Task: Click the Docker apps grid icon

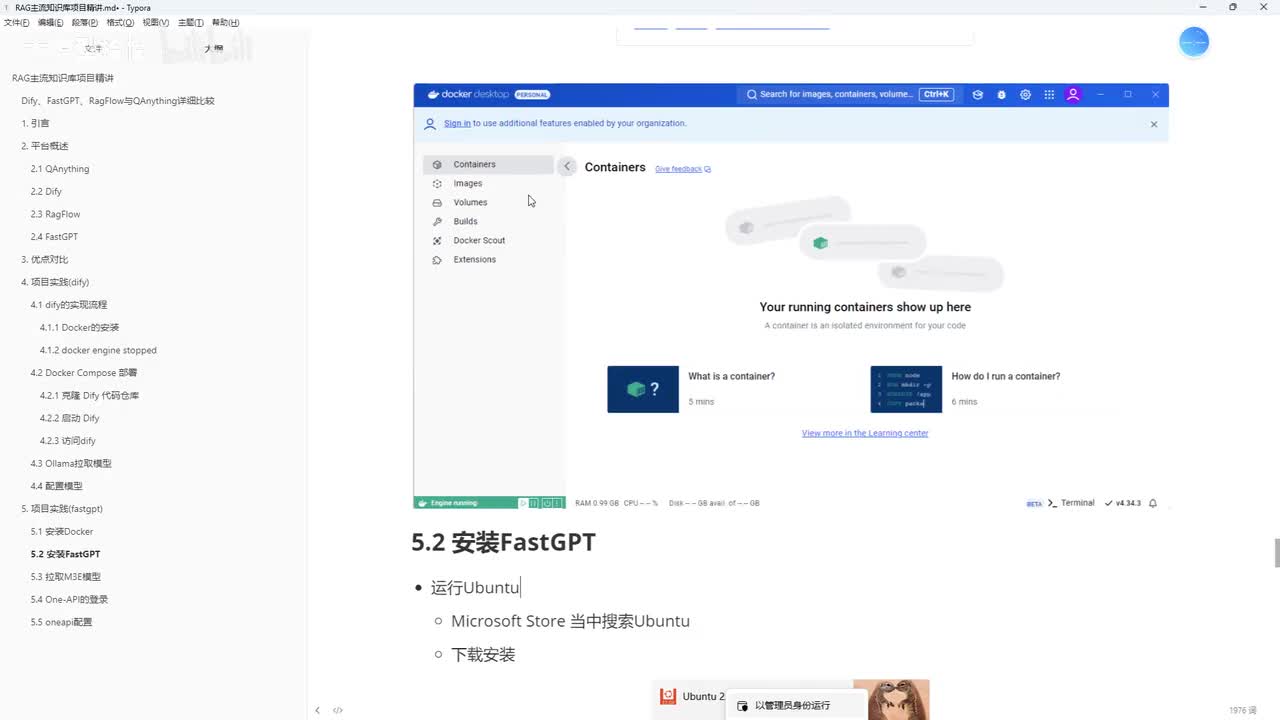Action: (x=1049, y=94)
